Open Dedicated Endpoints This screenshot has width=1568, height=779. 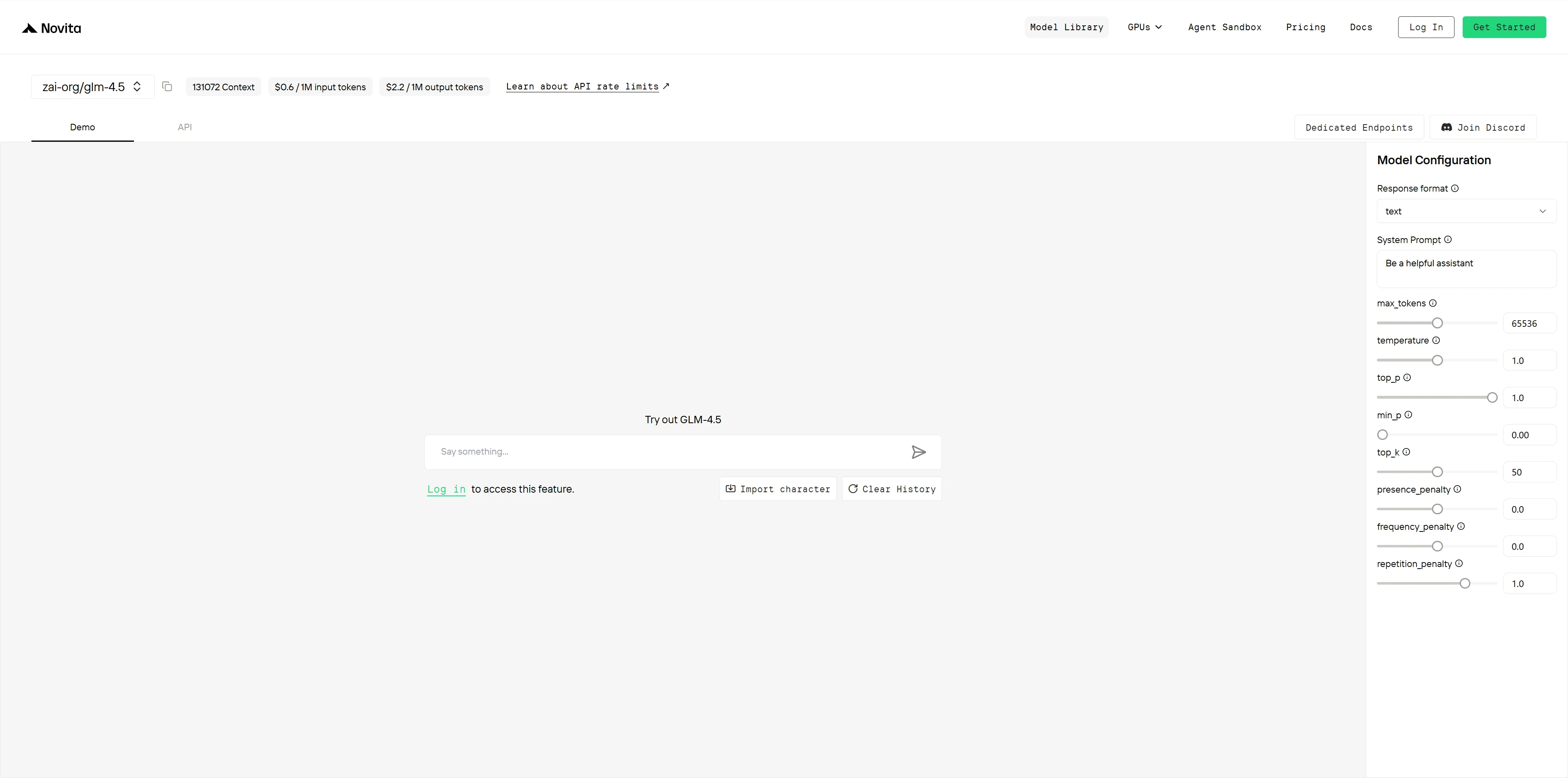pyautogui.click(x=1359, y=127)
